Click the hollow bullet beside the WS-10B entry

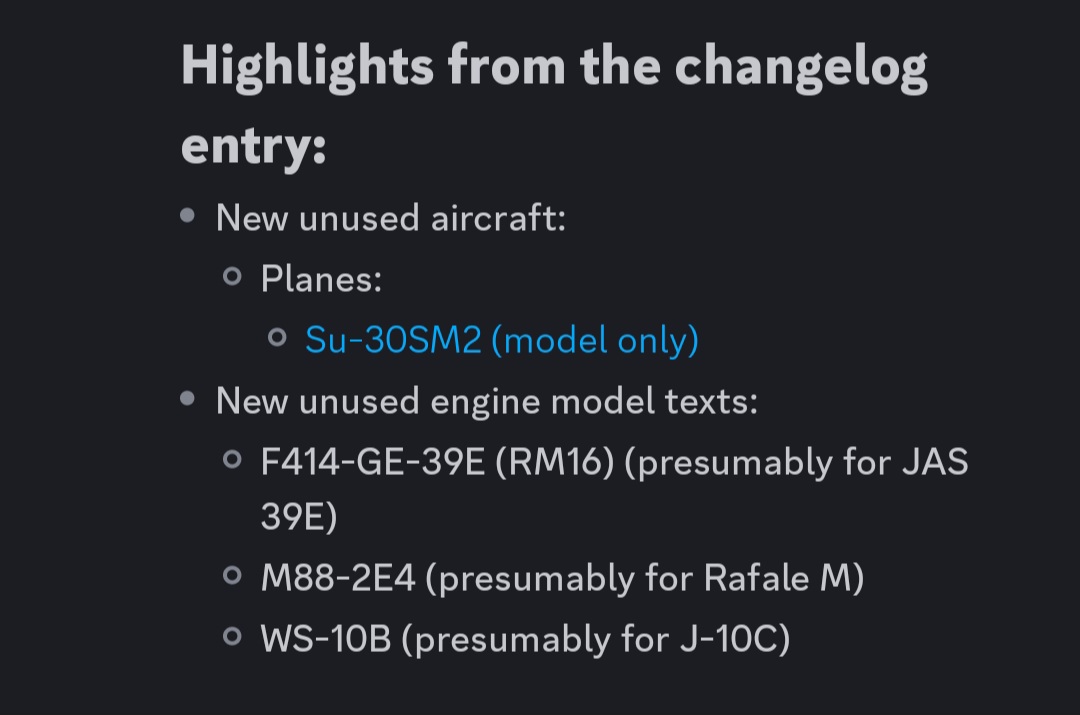point(233,636)
